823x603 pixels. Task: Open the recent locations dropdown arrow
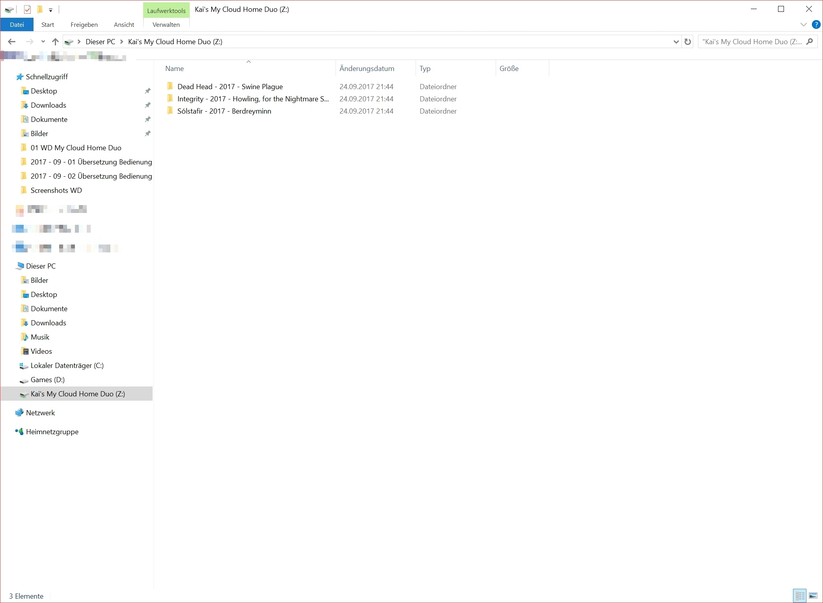coord(43,42)
